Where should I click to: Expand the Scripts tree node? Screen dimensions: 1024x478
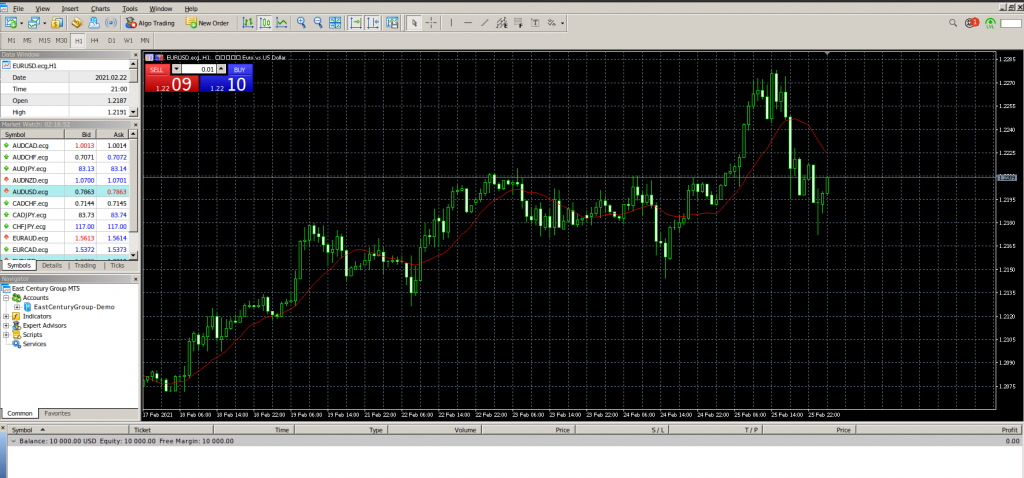[6, 334]
